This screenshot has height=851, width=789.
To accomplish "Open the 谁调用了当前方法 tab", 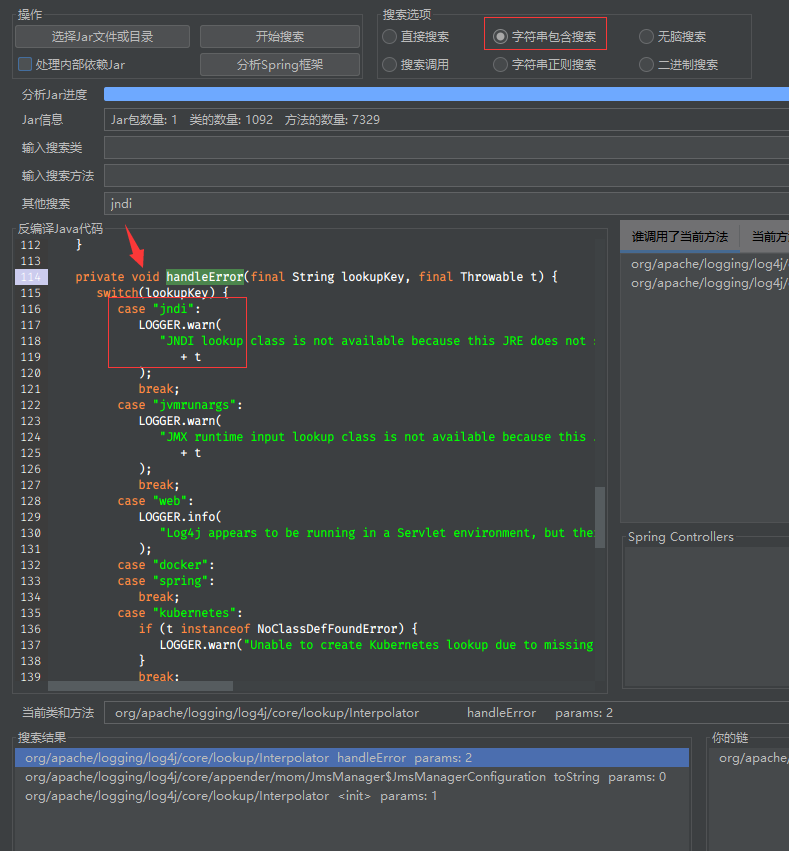I will click(x=679, y=237).
